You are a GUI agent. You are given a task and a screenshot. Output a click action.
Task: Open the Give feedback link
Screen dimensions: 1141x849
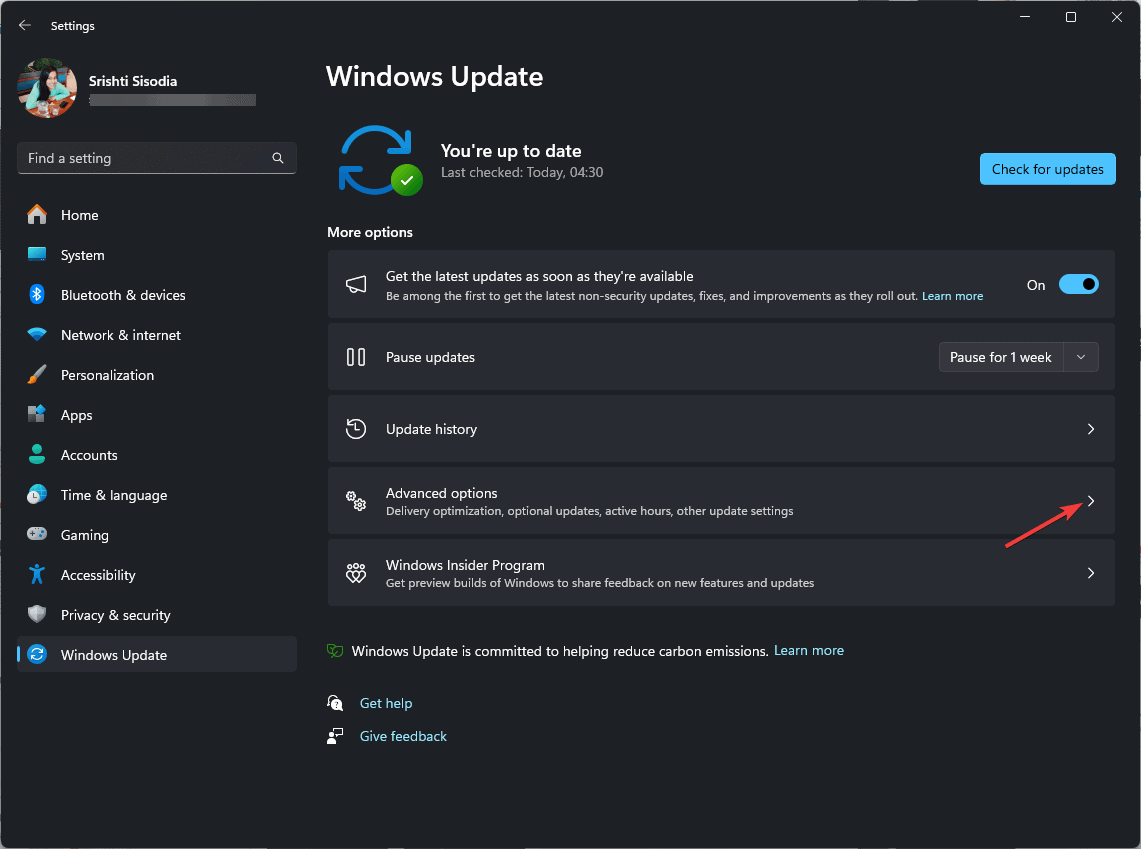[403, 736]
